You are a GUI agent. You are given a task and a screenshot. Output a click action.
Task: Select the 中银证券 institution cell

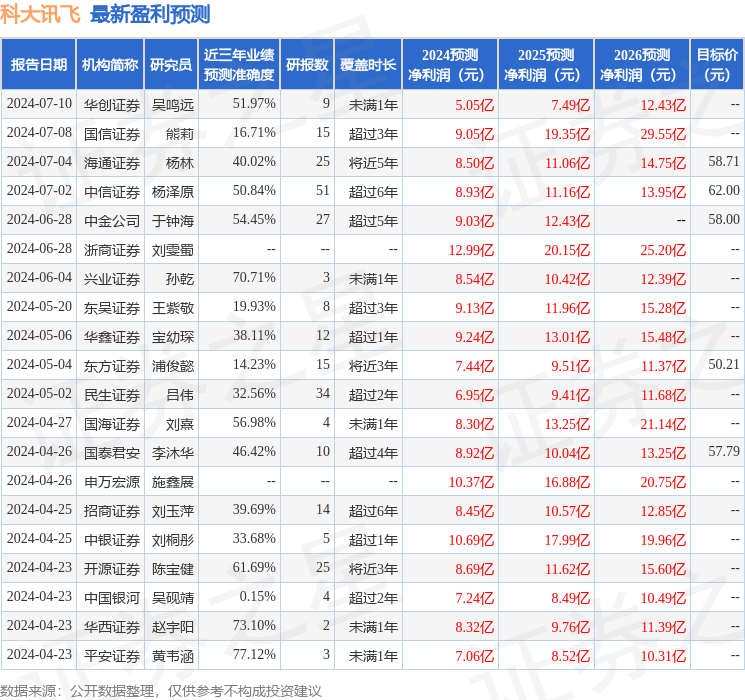click(x=112, y=540)
